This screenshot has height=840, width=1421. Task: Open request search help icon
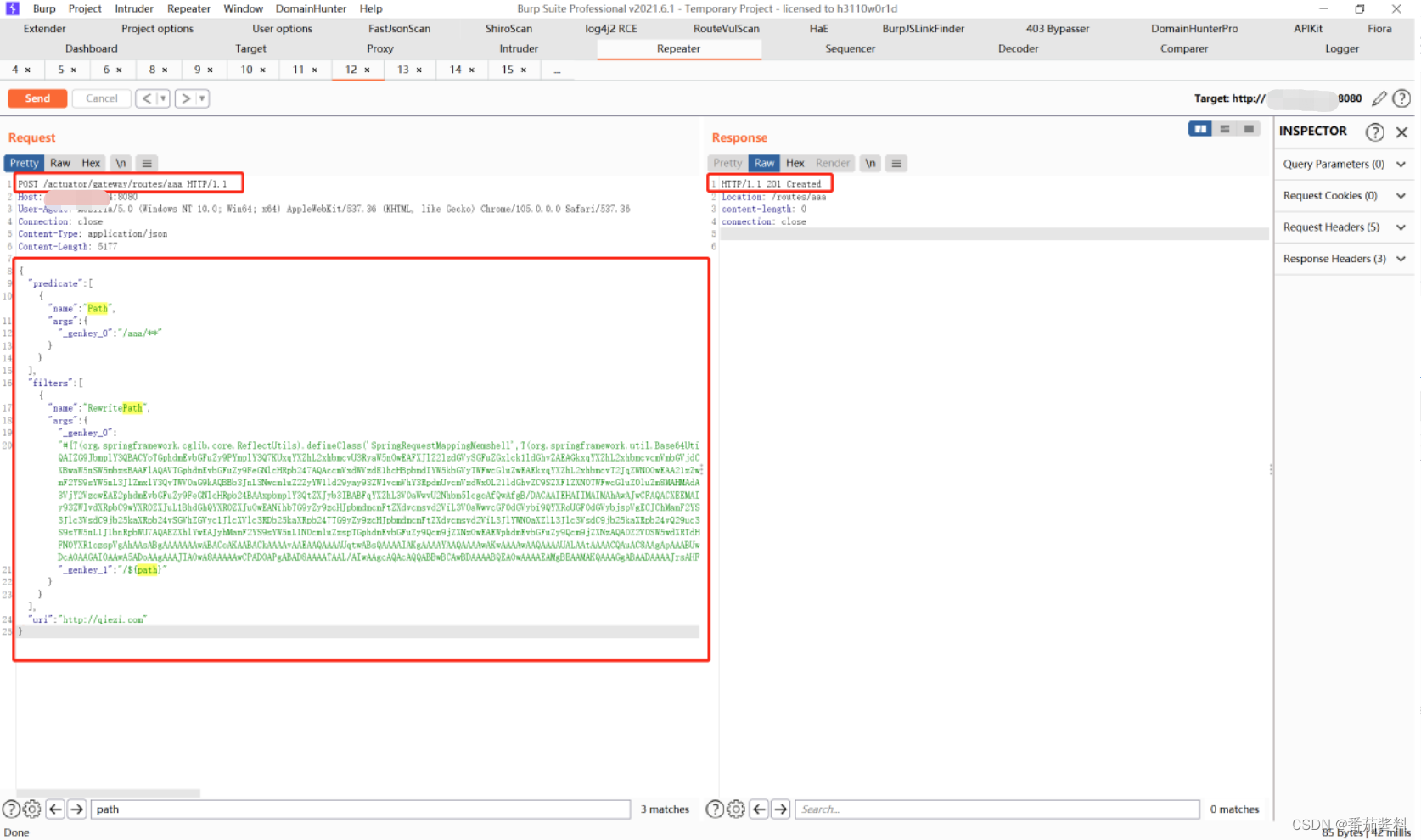pyautogui.click(x=11, y=809)
